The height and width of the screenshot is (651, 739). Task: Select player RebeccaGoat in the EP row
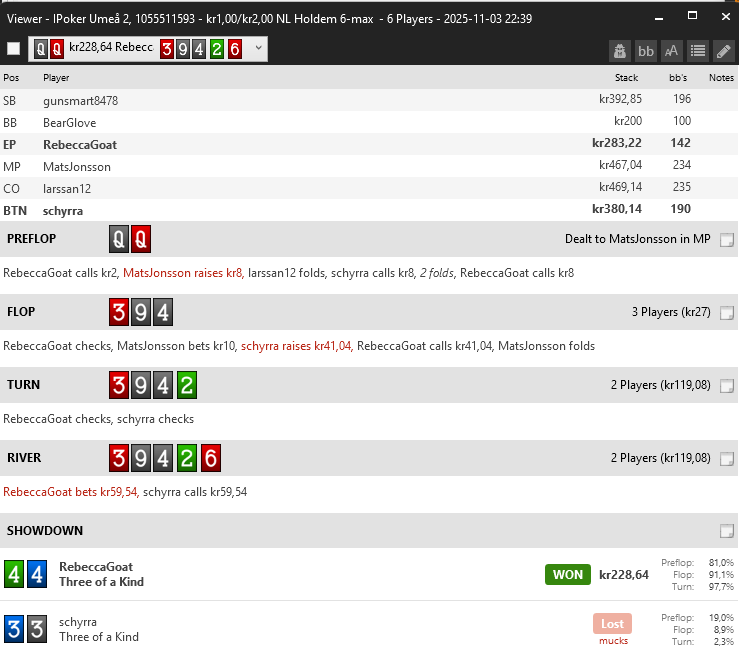[x=80, y=144]
